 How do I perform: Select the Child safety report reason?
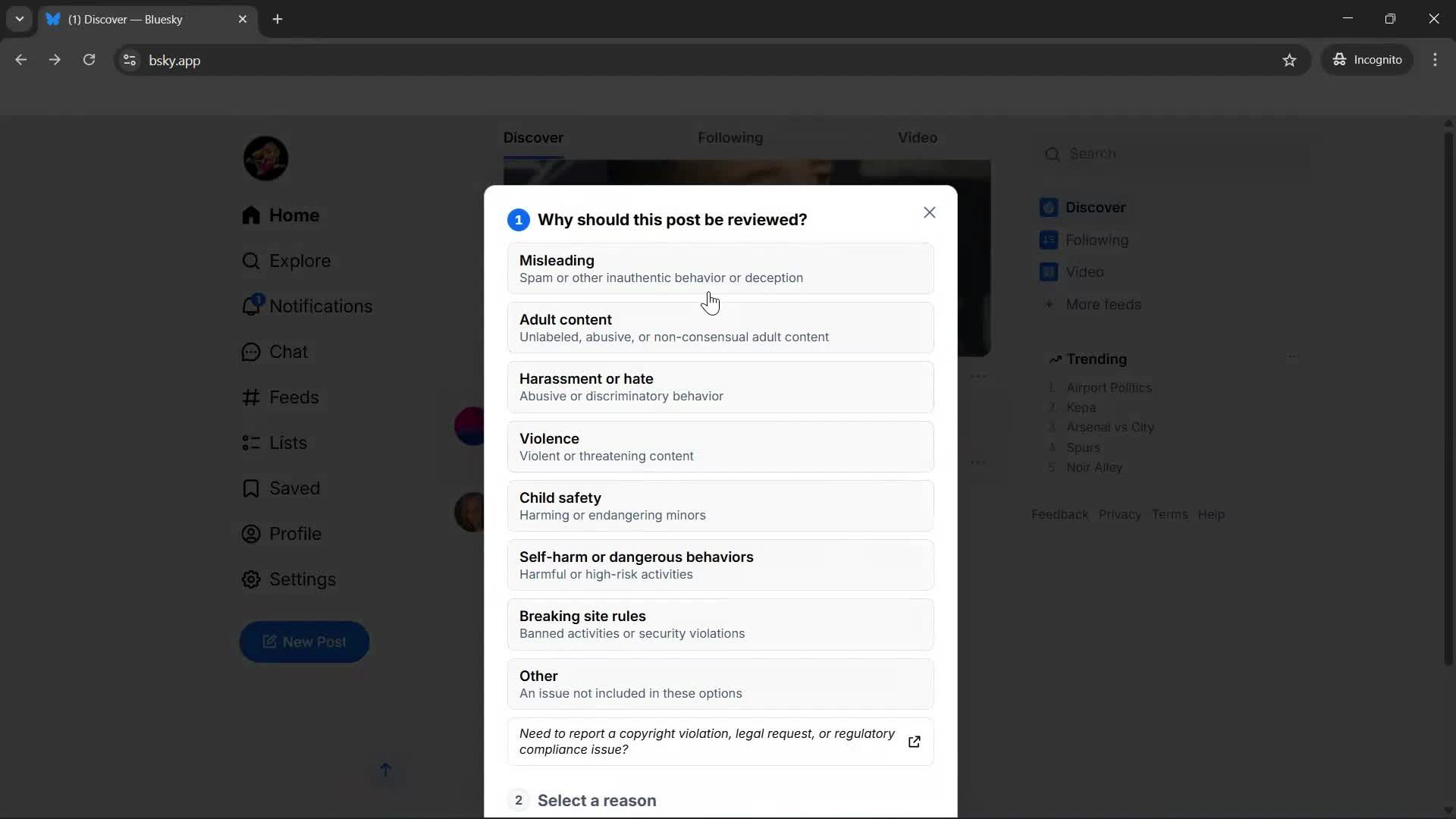pos(720,505)
